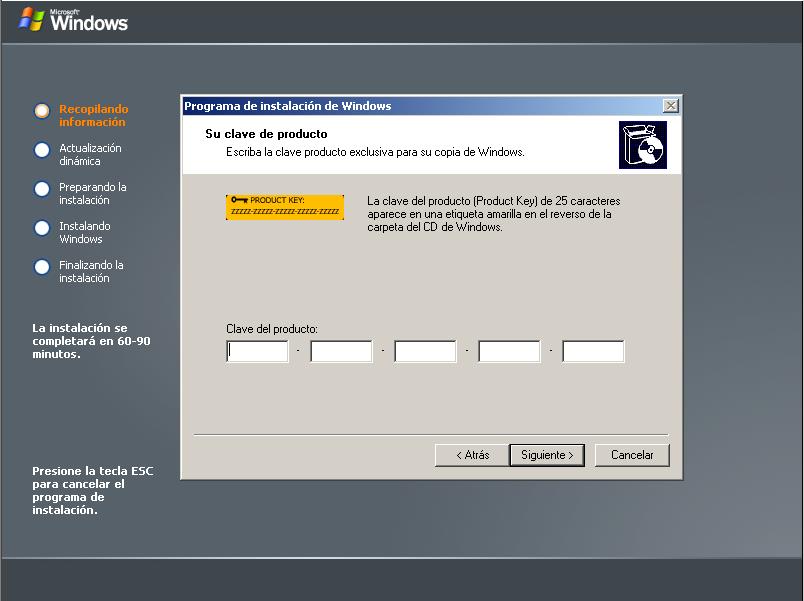
Task: Click the yellow PRODUCT KEY label image
Action: tap(285, 207)
